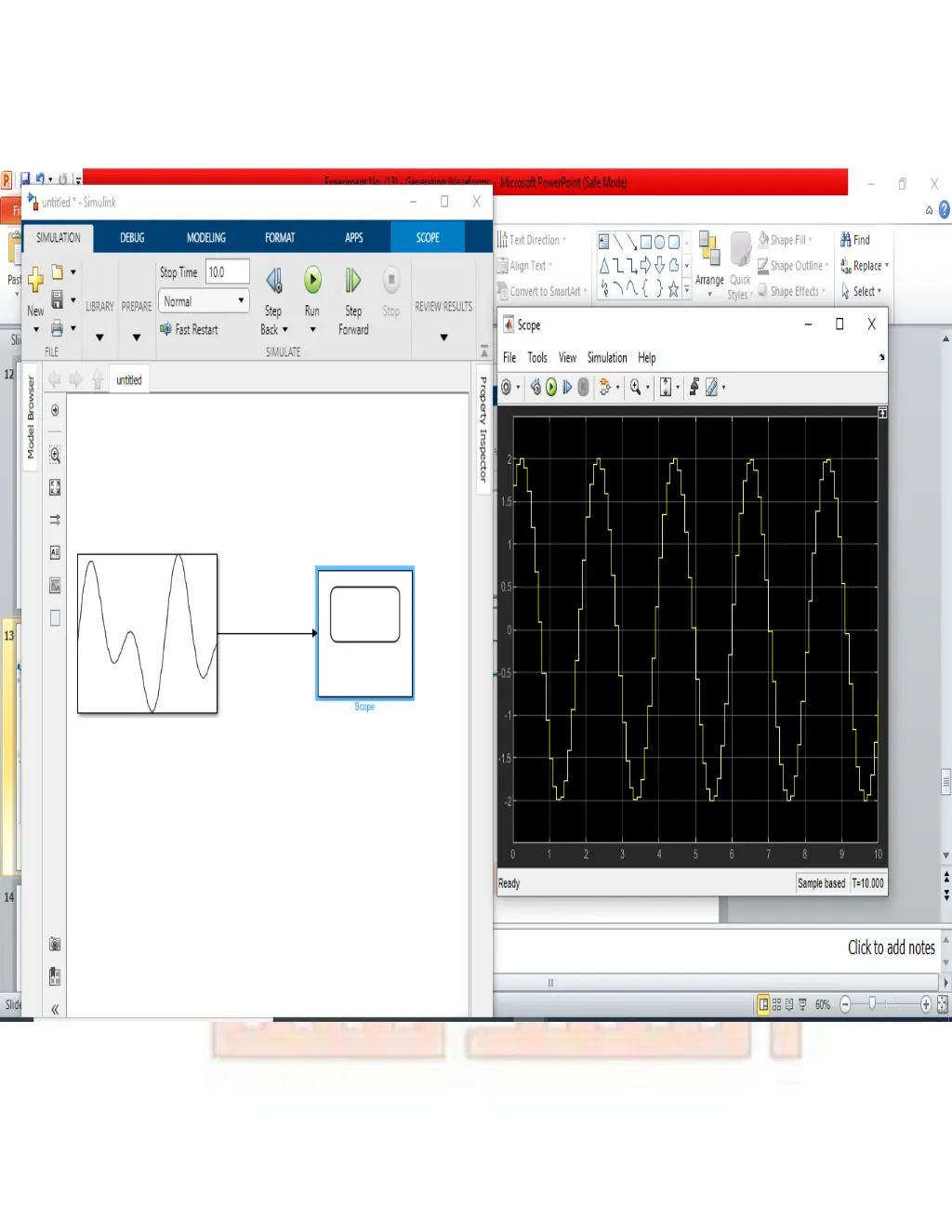Click the collapse palette double-chevron icon

click(x=55, y=1009)
